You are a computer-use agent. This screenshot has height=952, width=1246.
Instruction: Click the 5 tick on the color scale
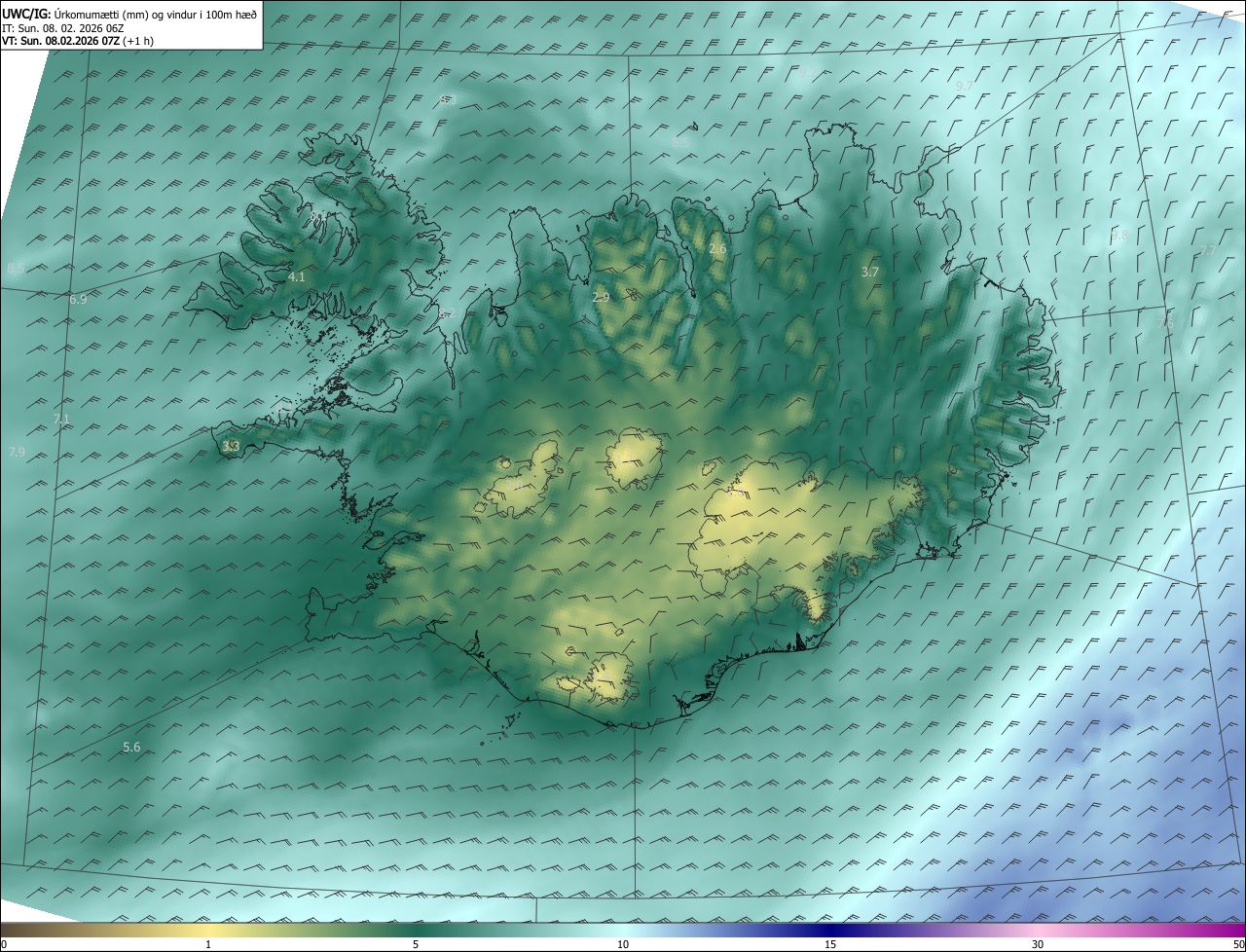coord(416,945)
